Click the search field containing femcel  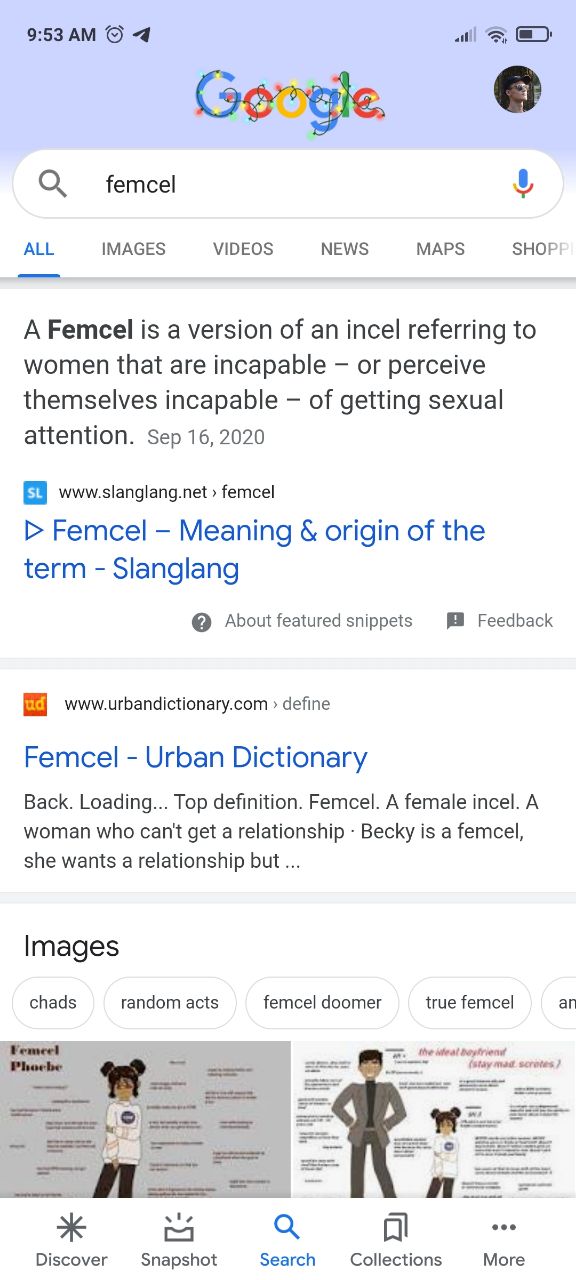(288, 184)
